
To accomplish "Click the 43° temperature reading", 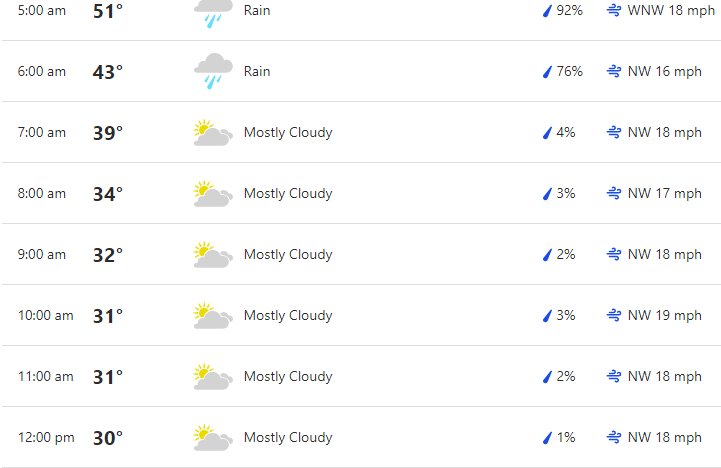I will pyautogui.click(x=108, y=72).
